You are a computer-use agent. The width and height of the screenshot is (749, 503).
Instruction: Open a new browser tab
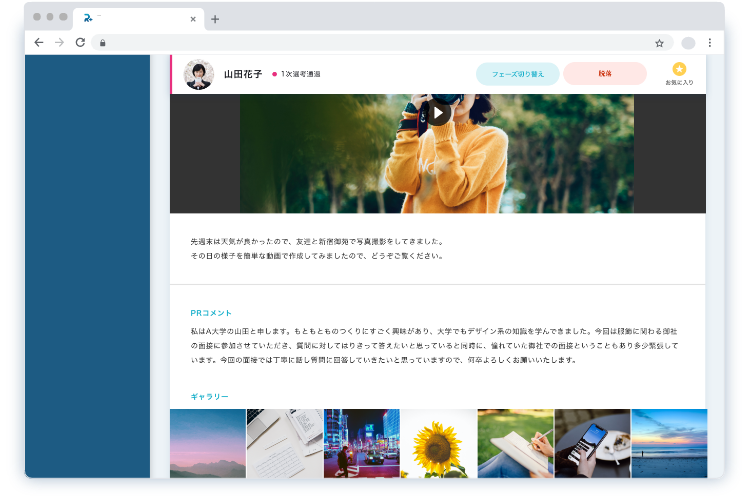click(x=215, y=19)
